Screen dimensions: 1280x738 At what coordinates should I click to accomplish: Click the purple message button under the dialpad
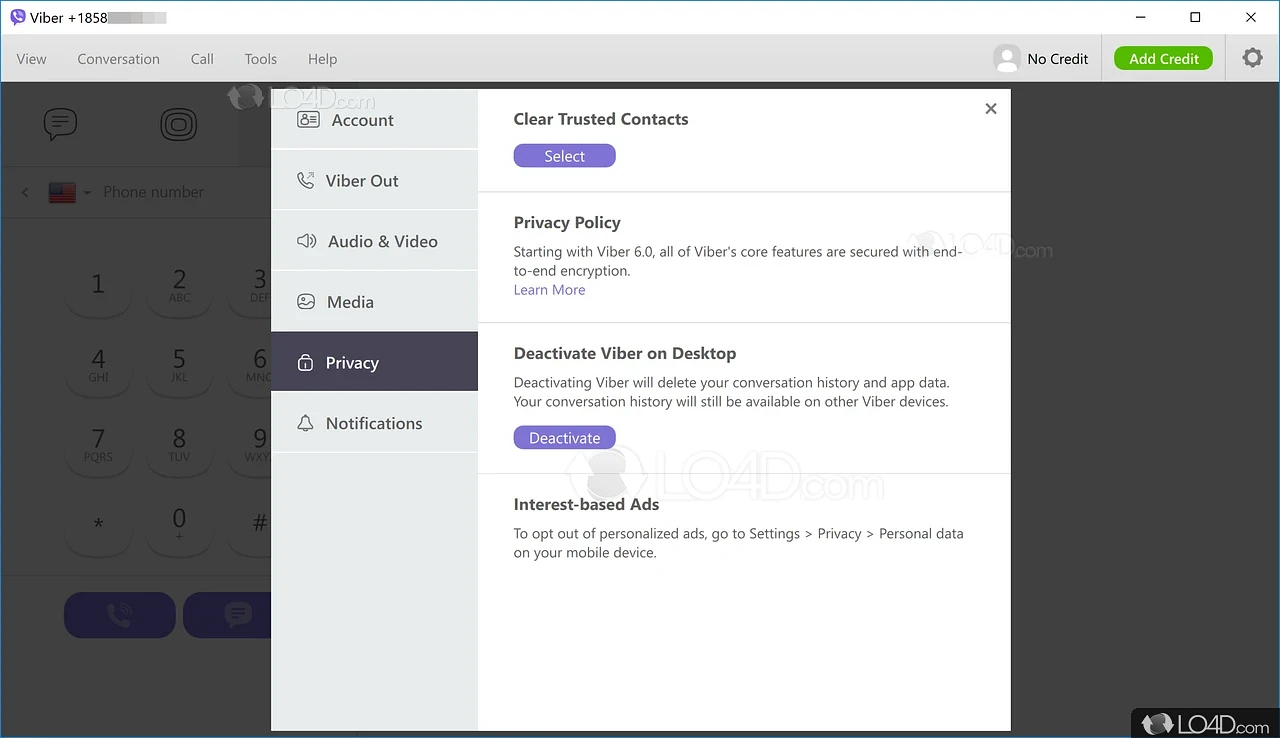pyautogui.click(x=228, y=615)
